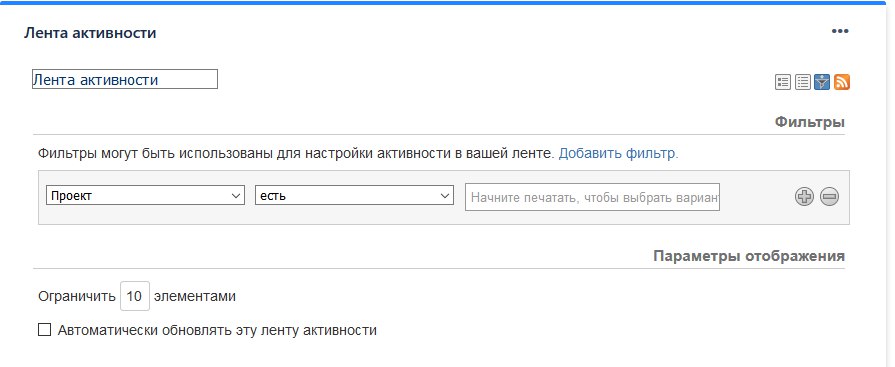Click the item limit field showing 10
Image resolution: width=895 pixels, height=367 pixels.
(135, 296)
